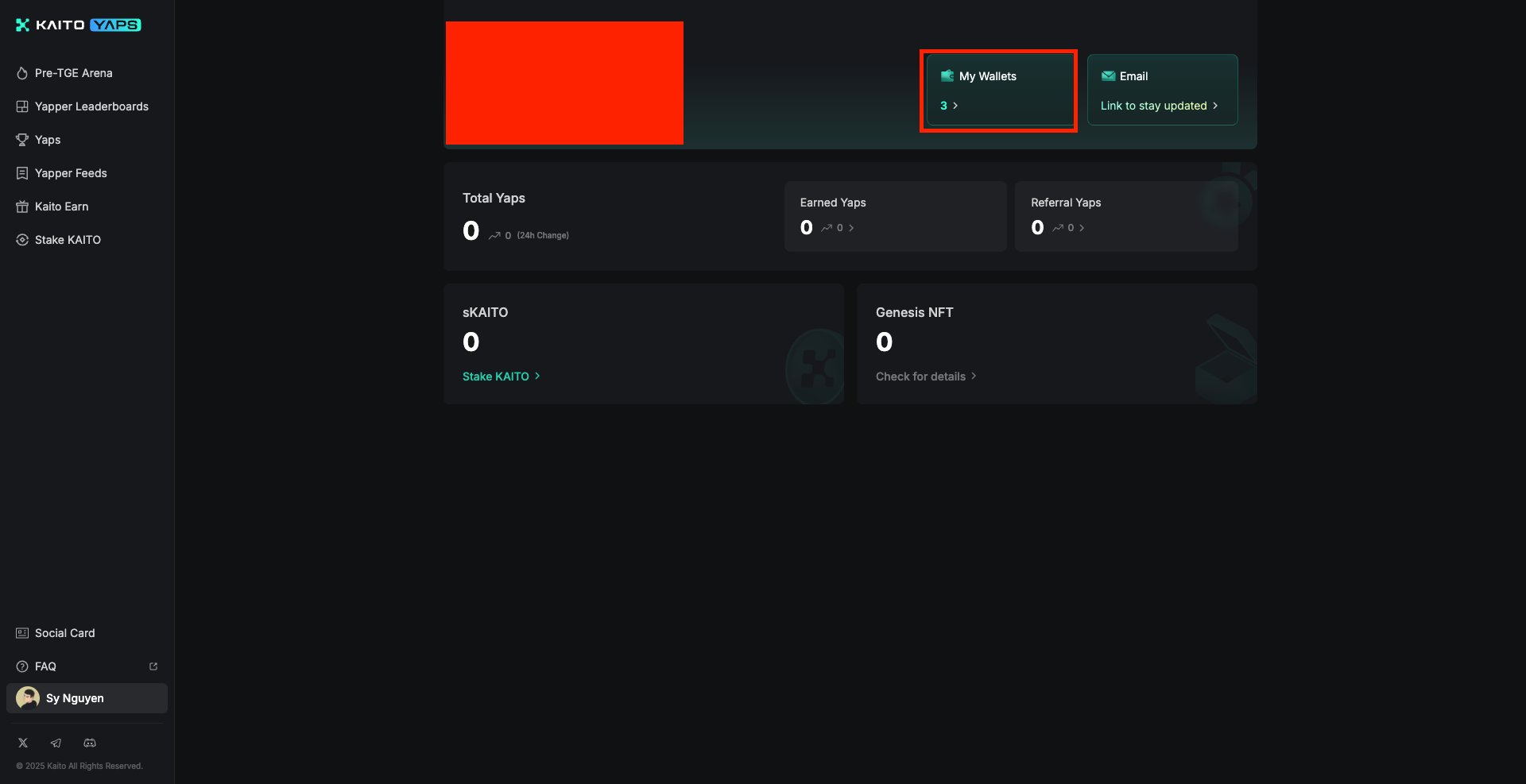Click the Kaito Yaps logo
The width and height of the screenshot is (1526, 784).
(x=78, y=25)
